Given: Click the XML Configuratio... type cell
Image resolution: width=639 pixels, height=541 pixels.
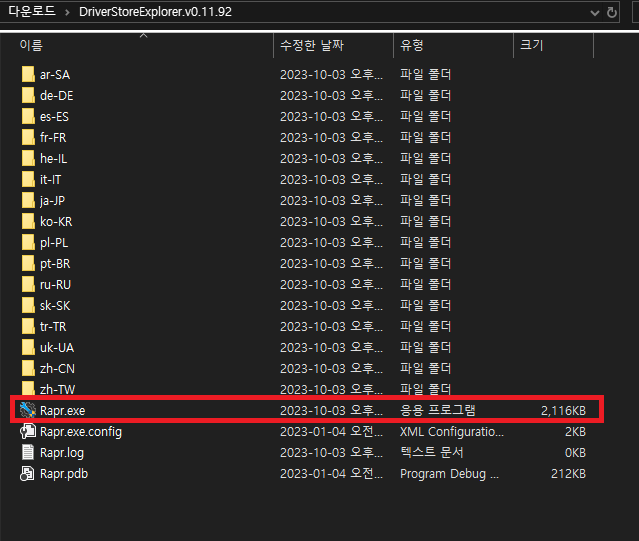Looking at the screenshot, I should tap(452, 432).
